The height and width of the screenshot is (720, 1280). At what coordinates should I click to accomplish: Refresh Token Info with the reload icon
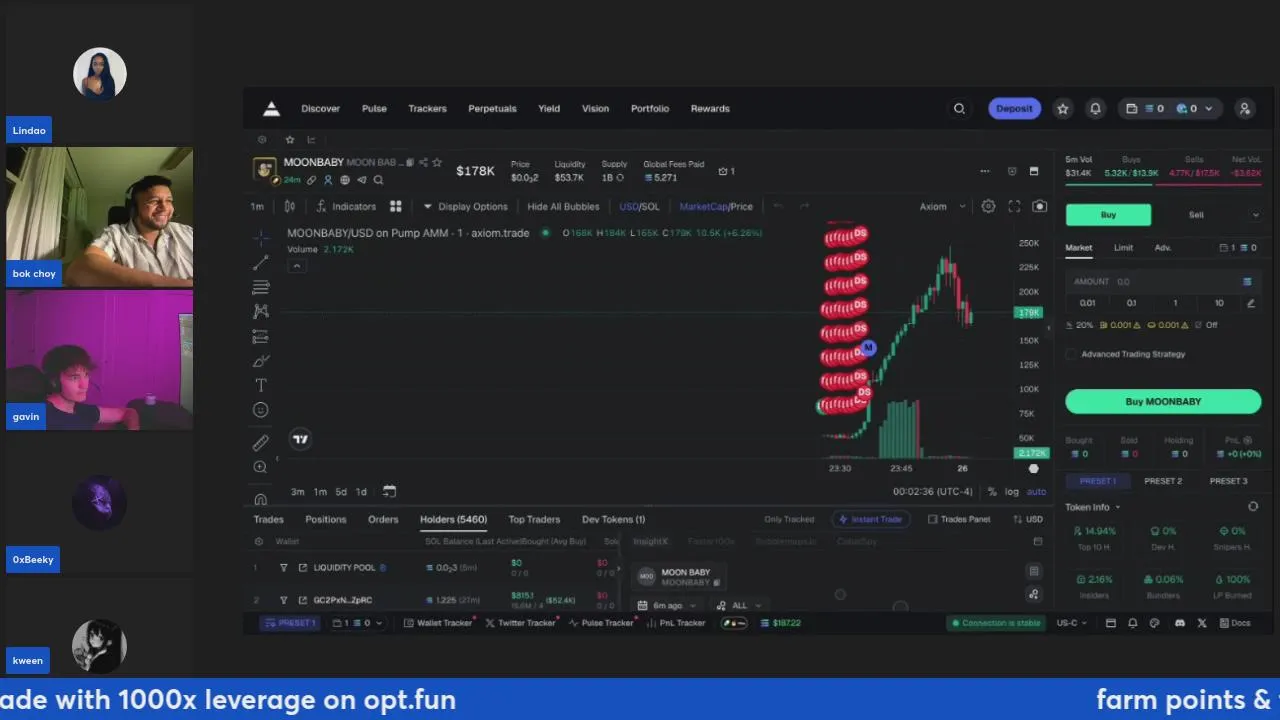click(x=1253, y=507)
